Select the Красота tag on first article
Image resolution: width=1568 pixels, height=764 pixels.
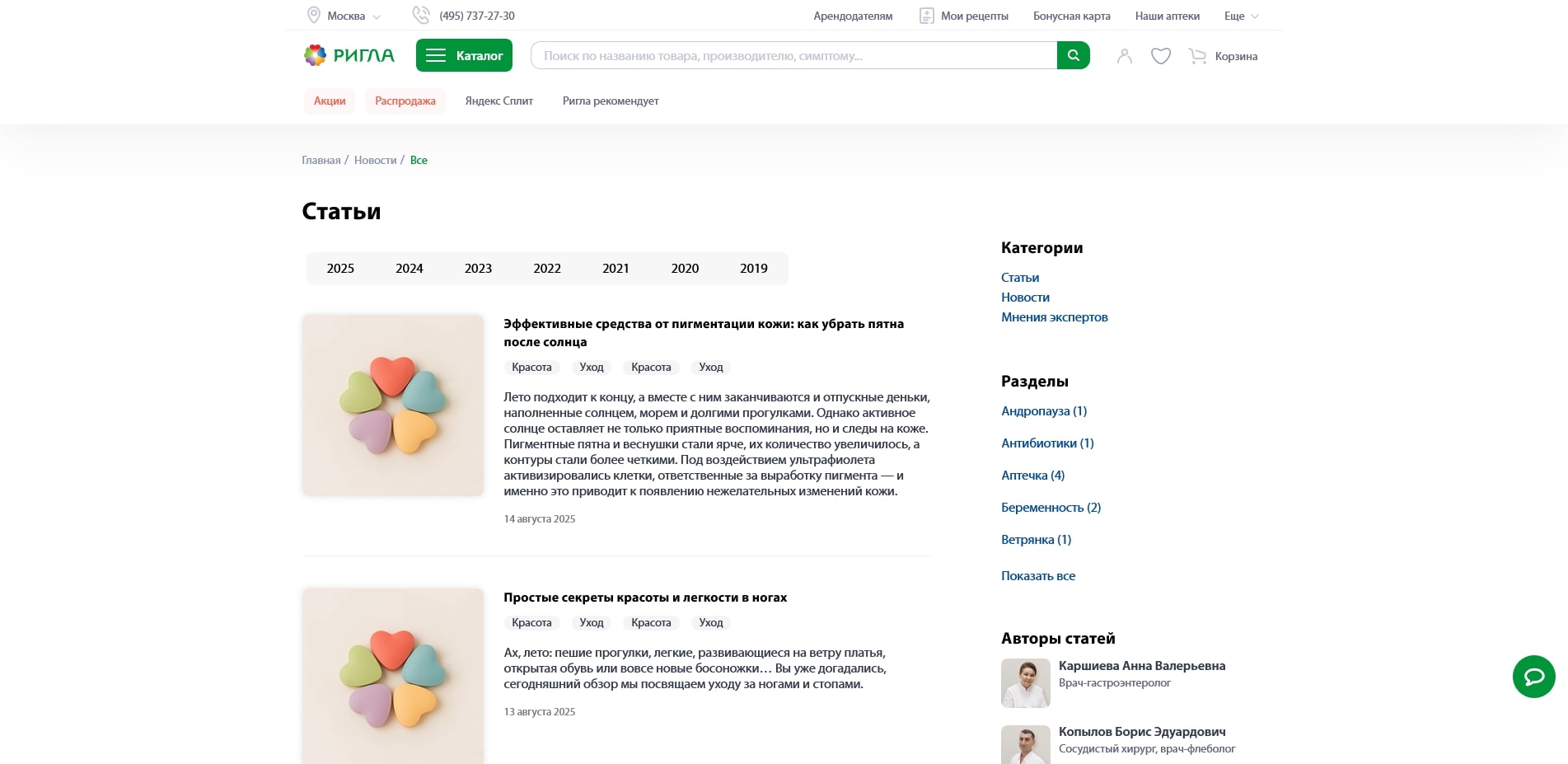pos(531,367)
